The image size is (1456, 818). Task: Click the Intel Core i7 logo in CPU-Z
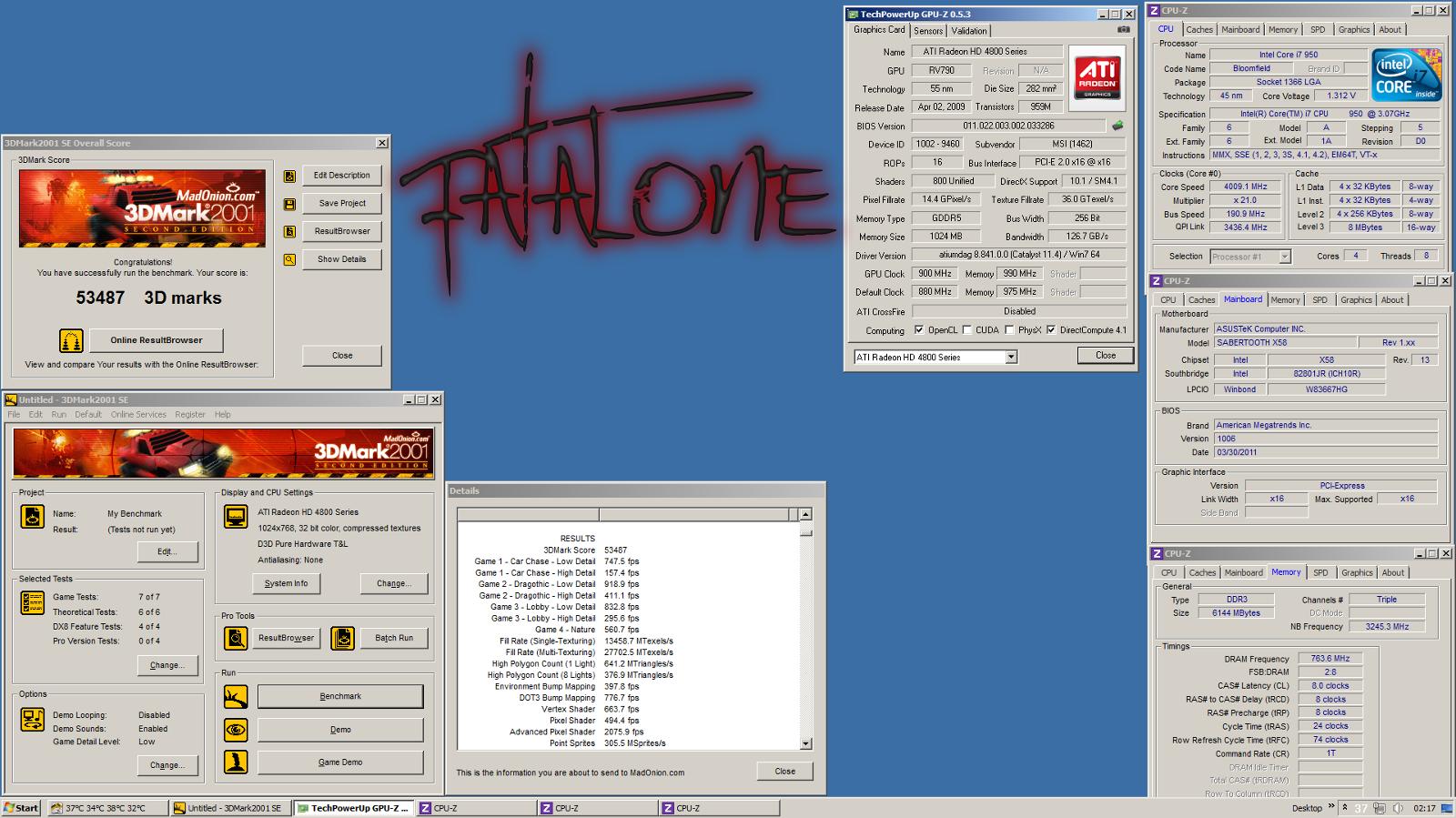coord(1407,75)
